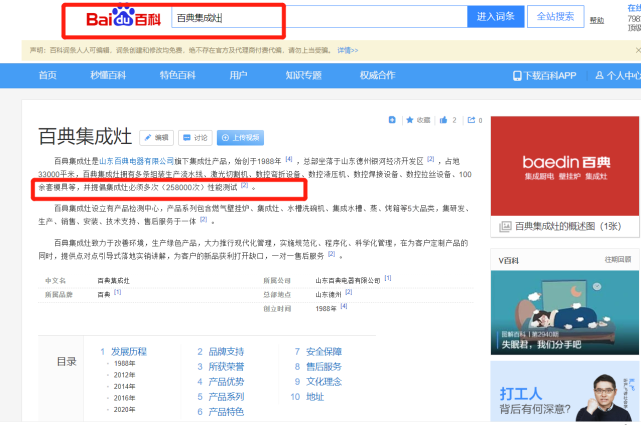Go to the 首页 tab
The width and height of the screenshot is (641, 425).
click(x=48, y=75)
